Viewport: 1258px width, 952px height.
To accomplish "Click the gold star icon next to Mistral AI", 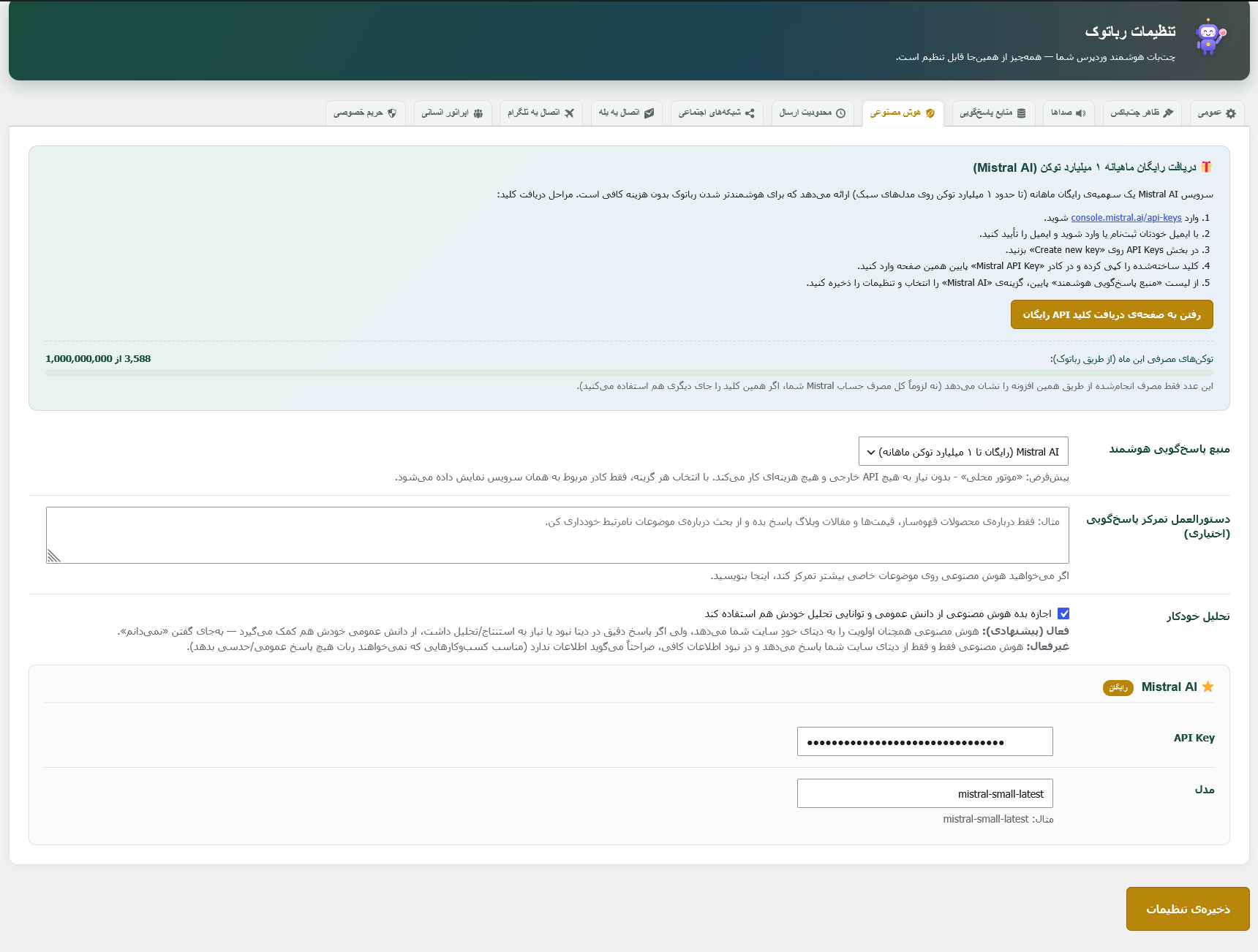I will coord(1208,687).
